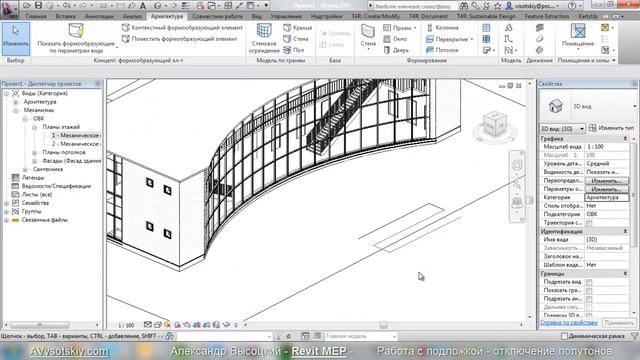Select the Крыша (roof by face) tool
The image size is (640, 360).
(298, 28)
